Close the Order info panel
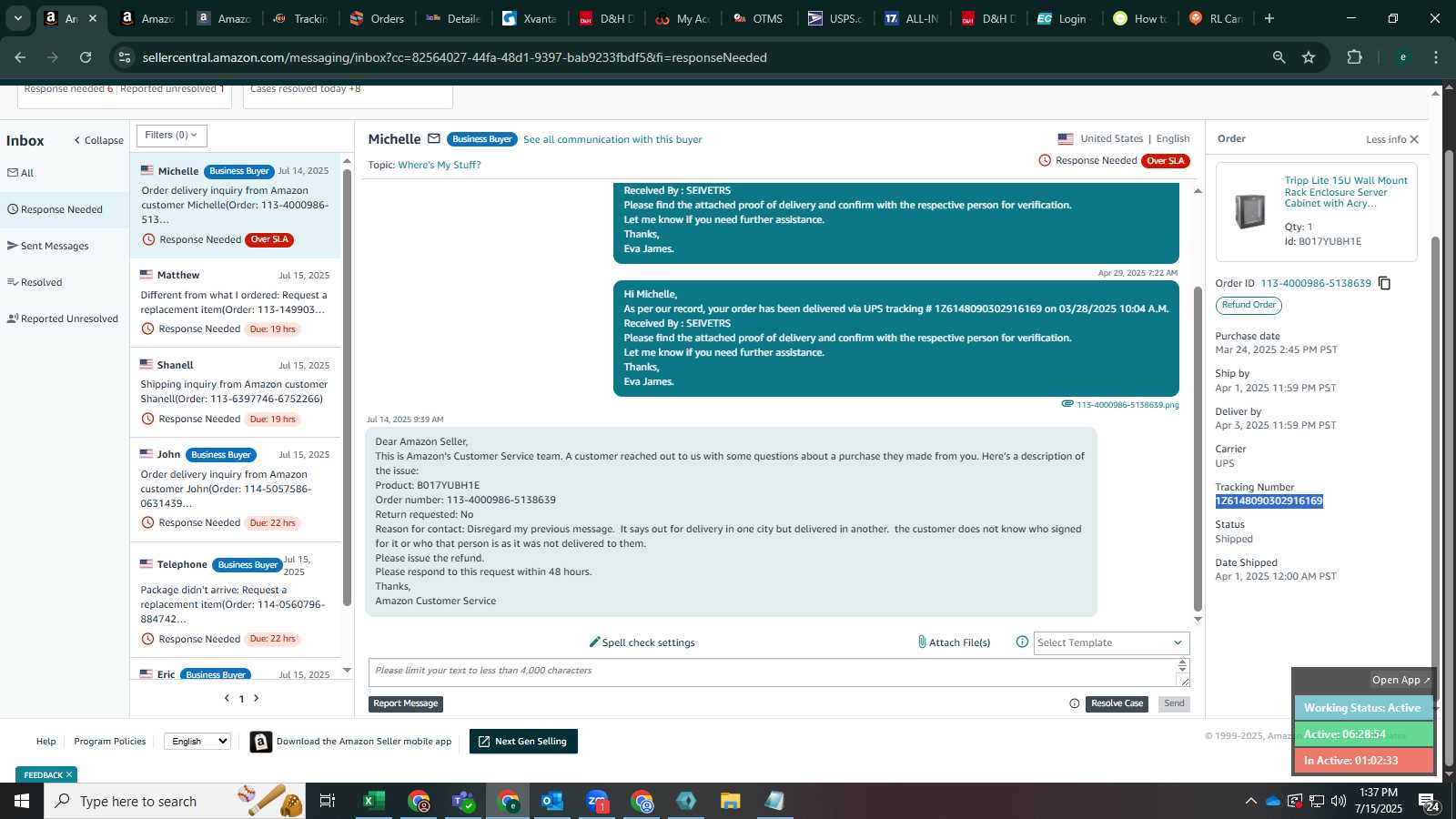This screenshot has height=819, width=1456. pos(1414,139)
